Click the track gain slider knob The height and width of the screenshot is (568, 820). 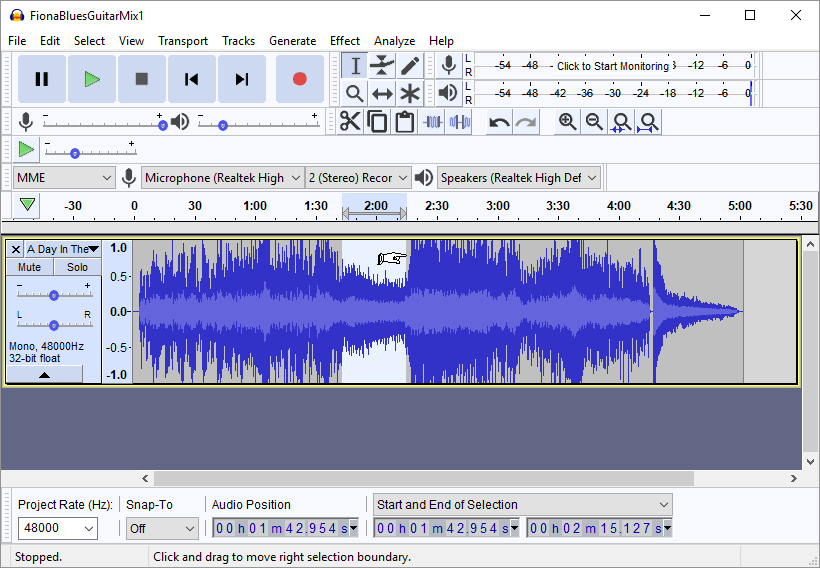[x=54, y=295]
